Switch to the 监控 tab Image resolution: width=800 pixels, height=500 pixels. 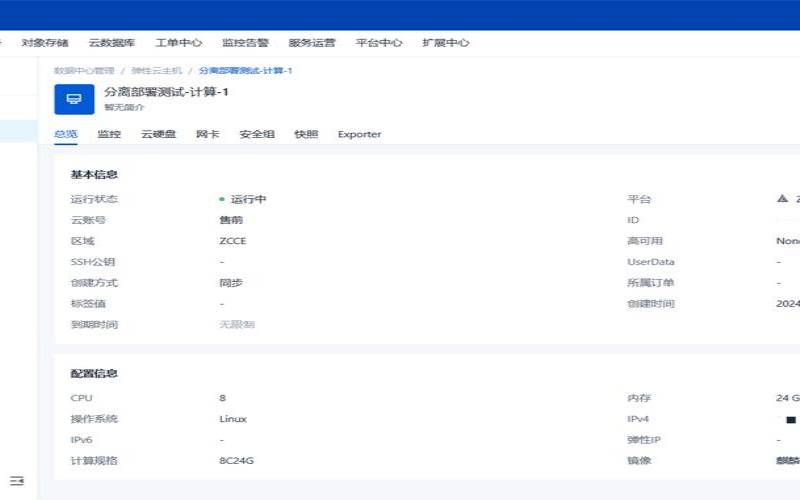click(x=109, y=134)
